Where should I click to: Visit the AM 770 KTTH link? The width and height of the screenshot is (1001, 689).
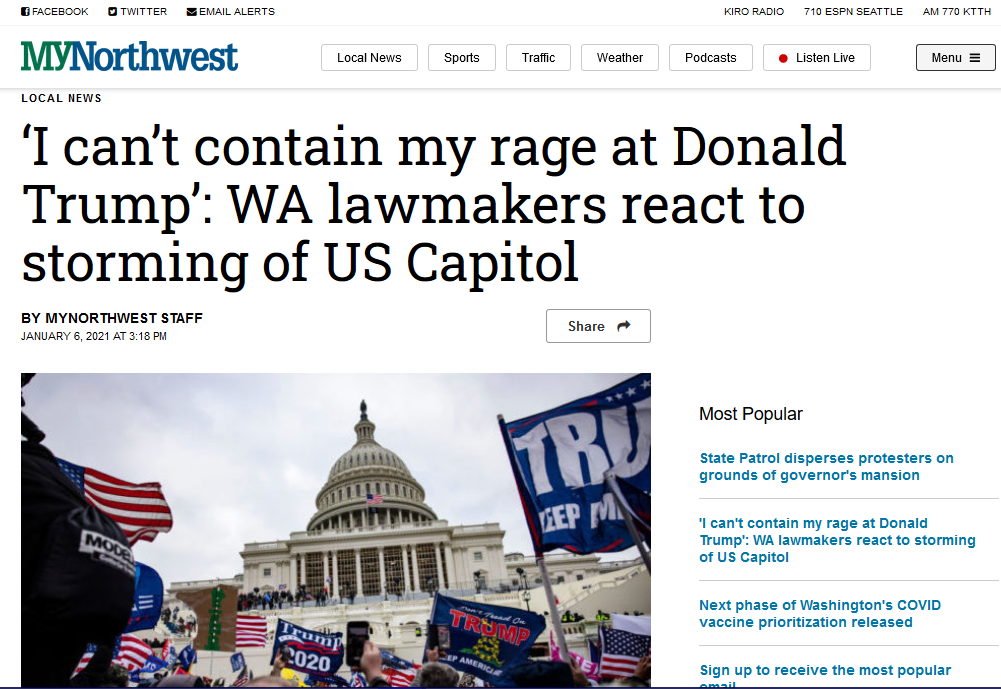(x=956, y=11)
